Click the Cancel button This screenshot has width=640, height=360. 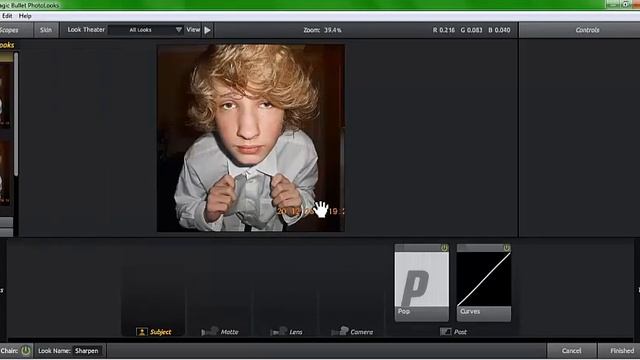571,351
